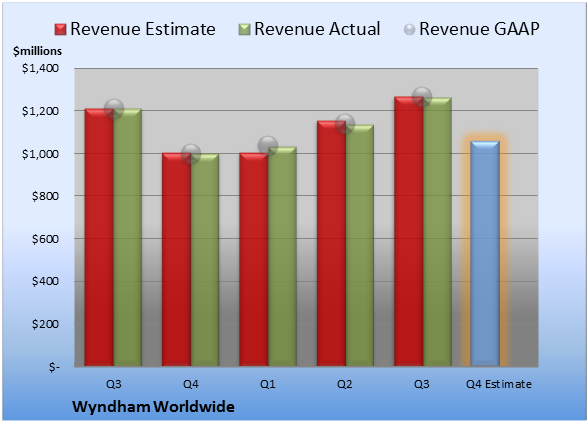Click the GAAP sphere marker above Q1
The width and height of the screenshot is (588, 422).
[x=268, y=146]
